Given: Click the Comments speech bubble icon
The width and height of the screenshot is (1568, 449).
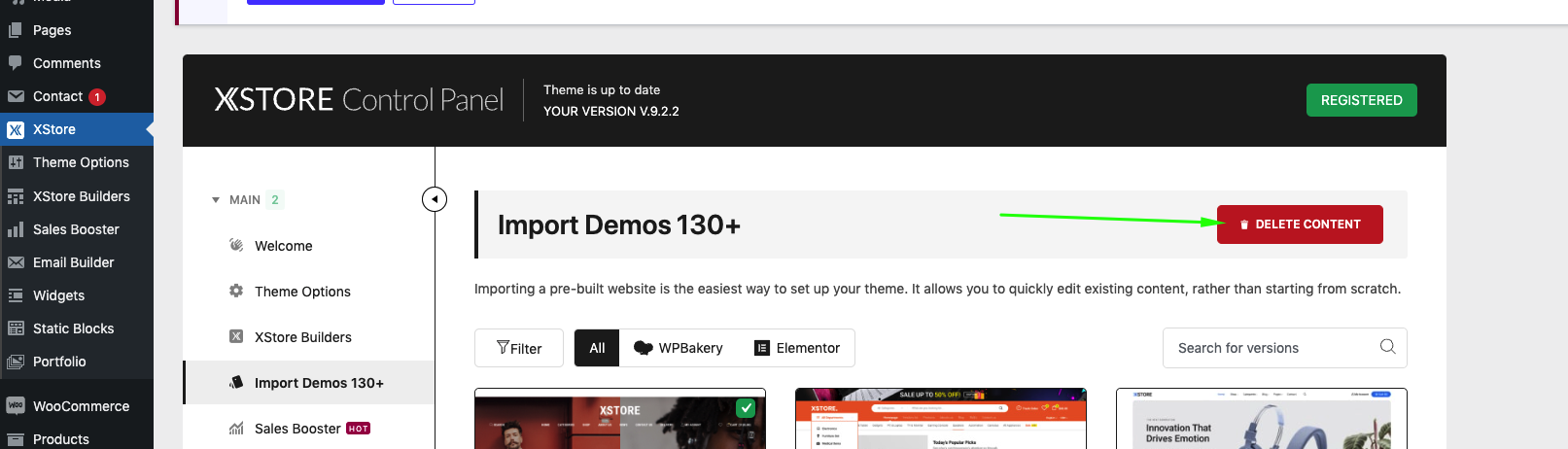Looking at the screenshot, I should pyautogui.click(x=16, y=63).
